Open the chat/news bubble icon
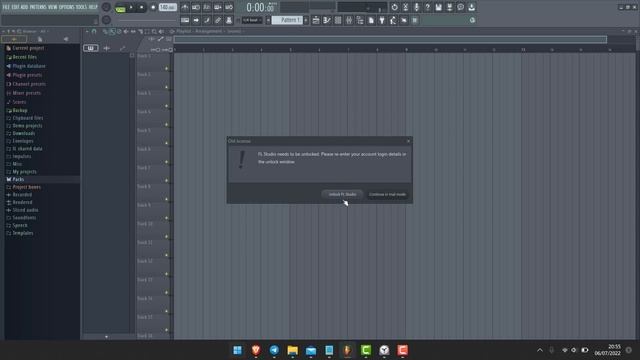 pos(460,7)
